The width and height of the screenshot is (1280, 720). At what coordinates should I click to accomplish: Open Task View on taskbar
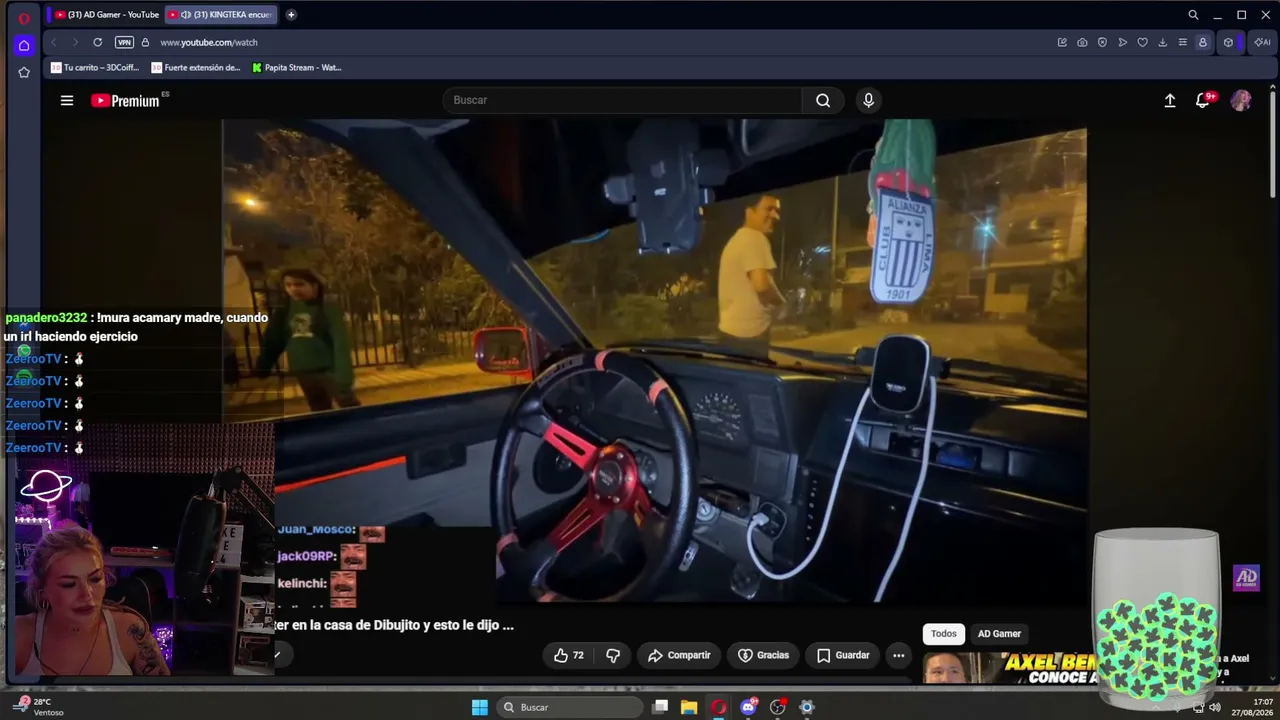tap(660, 707)
